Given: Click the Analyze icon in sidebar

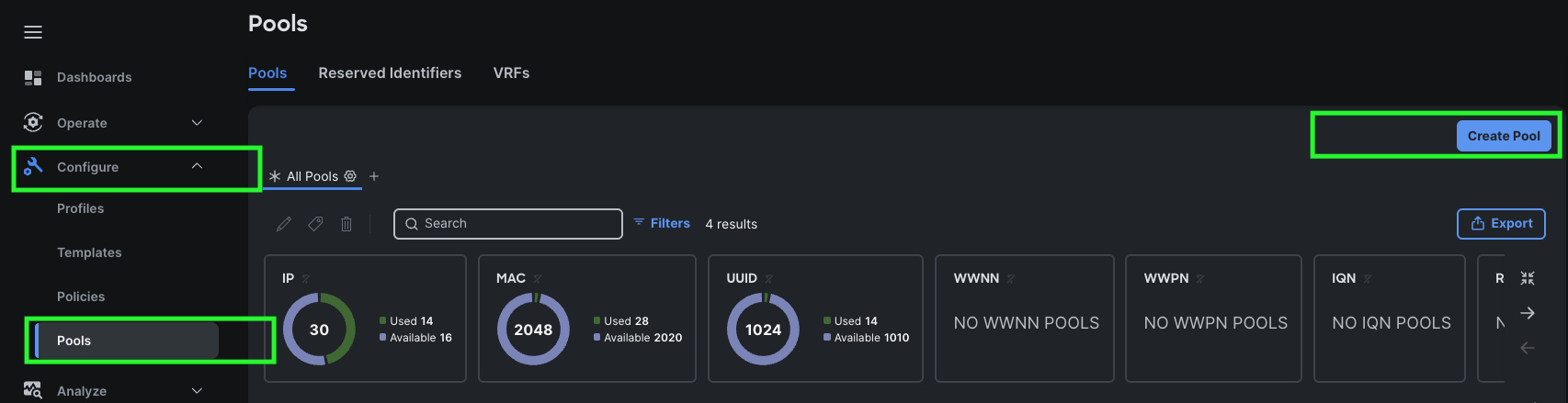Looking at the screenshot, I should [x=33, y=390].
